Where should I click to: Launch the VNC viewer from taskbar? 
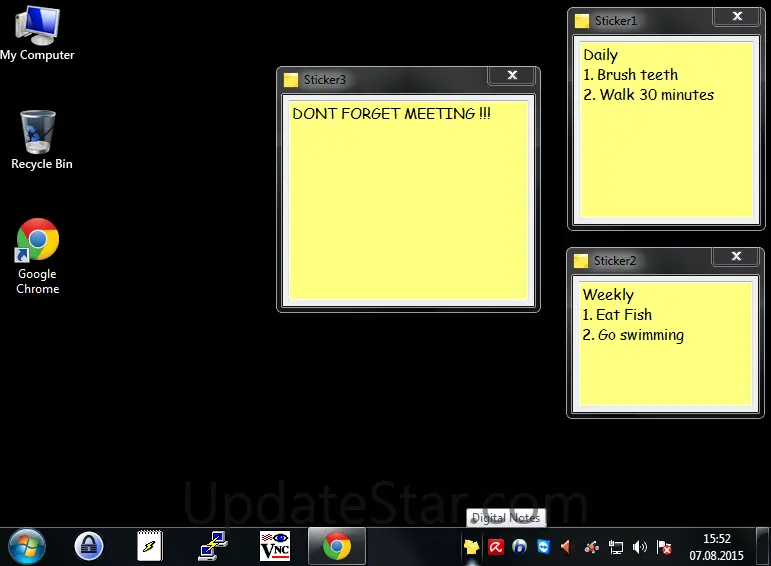point(275,546)
